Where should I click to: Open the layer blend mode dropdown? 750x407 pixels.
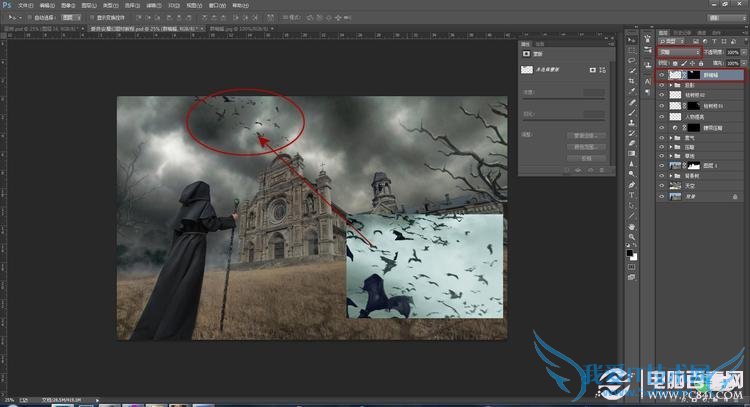[679, 52]
